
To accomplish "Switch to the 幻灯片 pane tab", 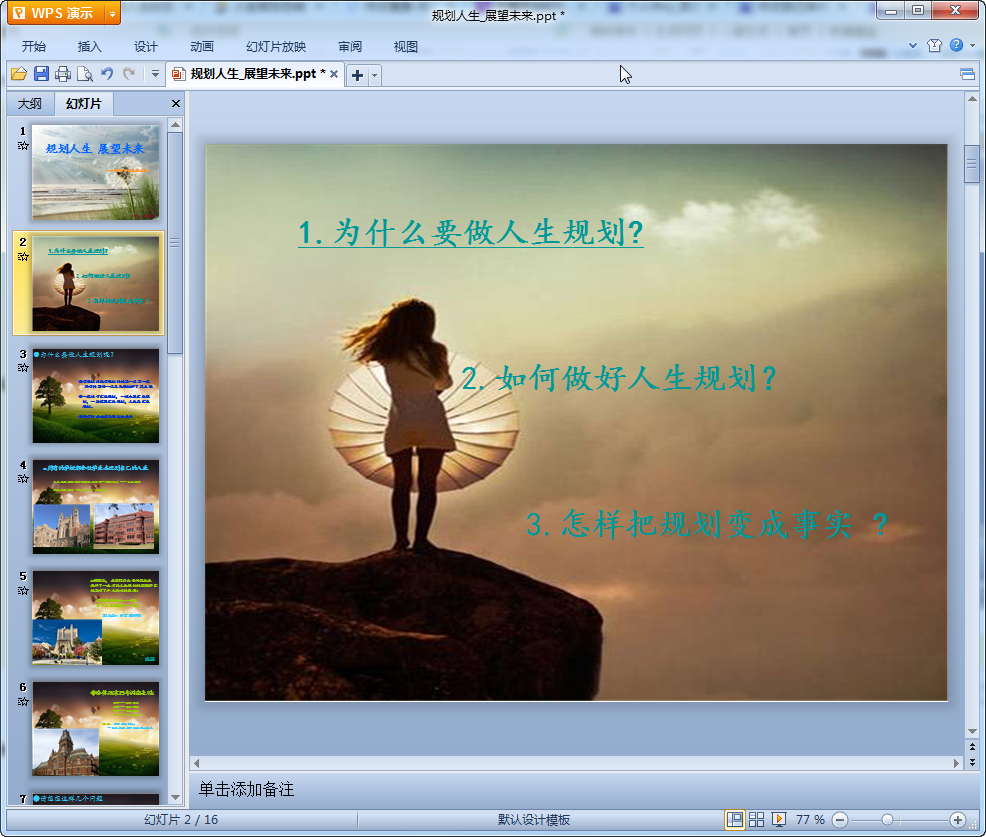I will pyautogui.click(x=84, y=104).
